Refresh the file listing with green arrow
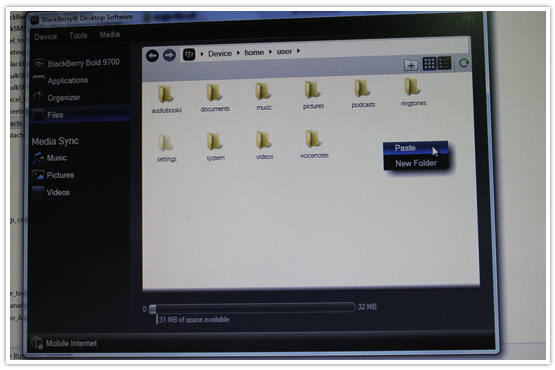 tap(464, 63)
